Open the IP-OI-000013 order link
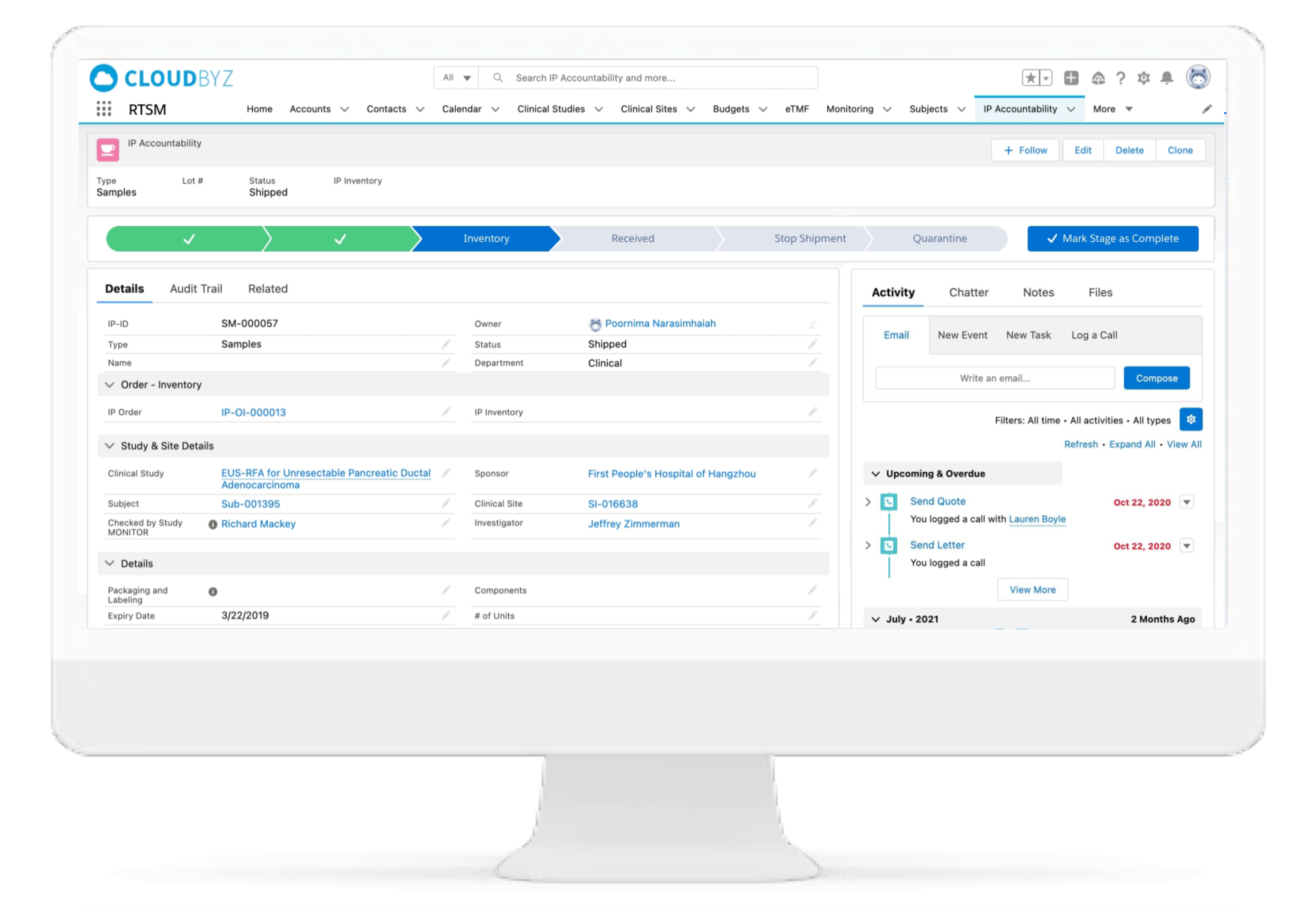 coord(254,412)
